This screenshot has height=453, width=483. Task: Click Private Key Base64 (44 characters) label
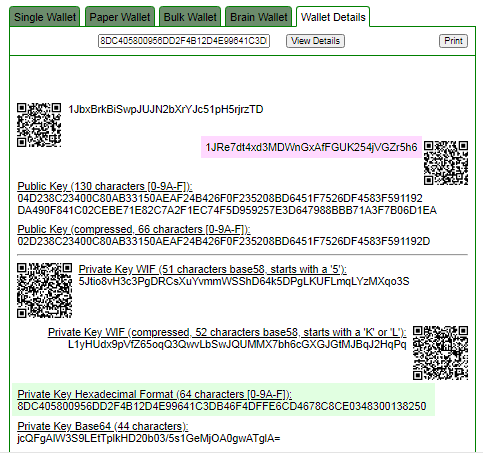pyautogui.click(x=103, y=426)
